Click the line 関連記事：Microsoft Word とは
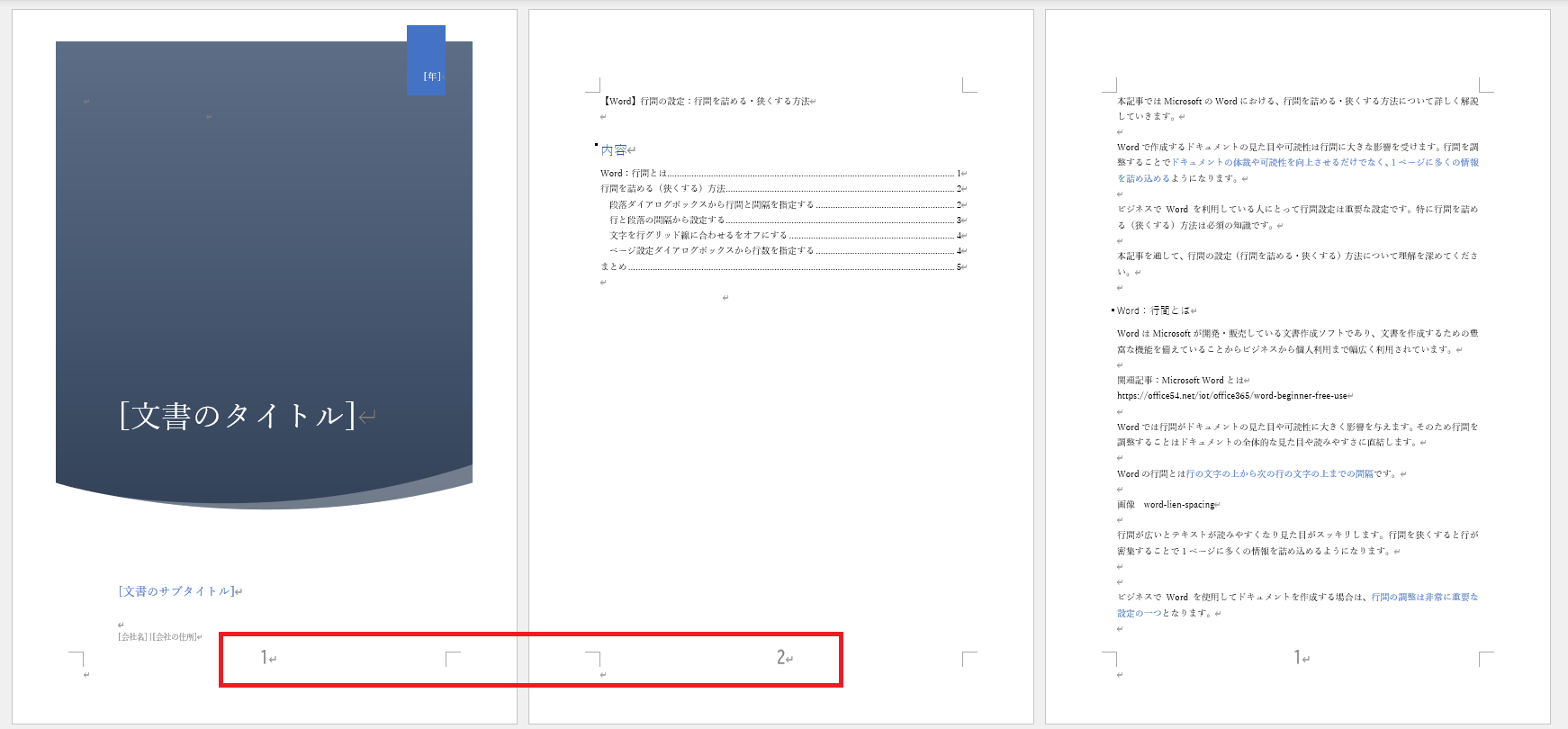 [1180, 381]
